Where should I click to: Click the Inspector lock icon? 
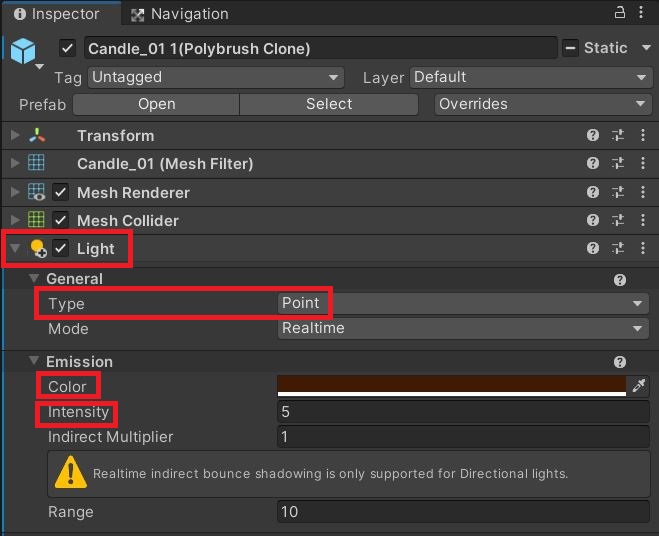pyautogui.click(x=619, y=13)
